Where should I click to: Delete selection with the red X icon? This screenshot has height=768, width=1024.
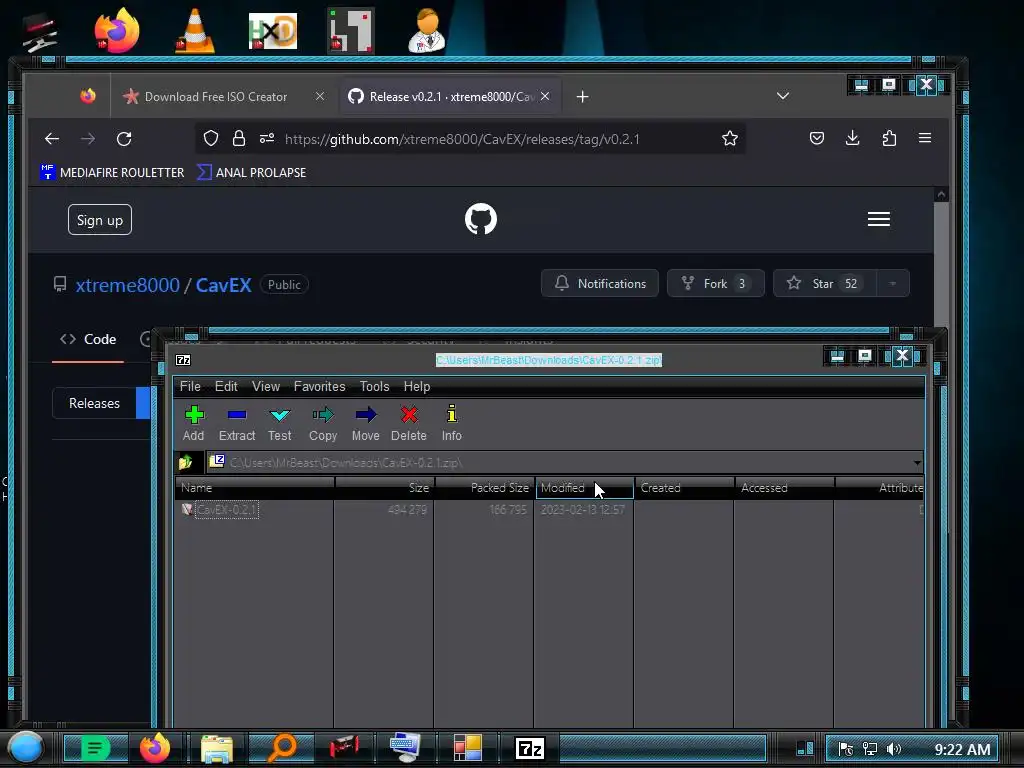click(409, 423)
